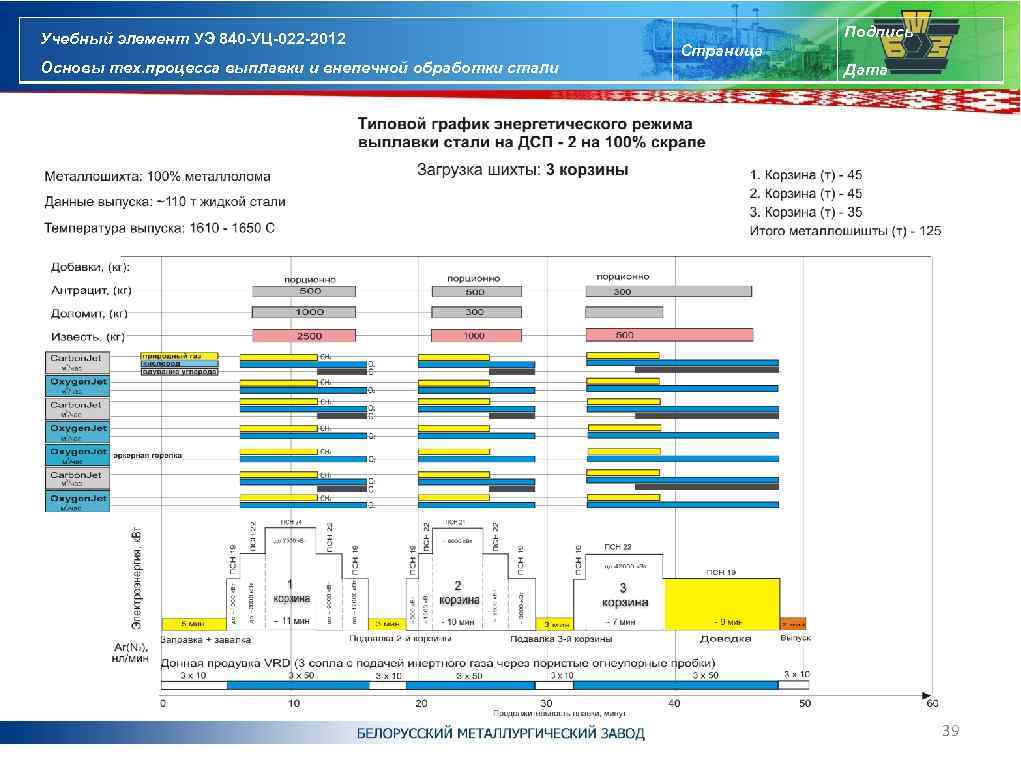The image size is (1021, 766).
Task: Click 'Температура выпуска: 1610 - 1650 С'
Action: (160, 228)
